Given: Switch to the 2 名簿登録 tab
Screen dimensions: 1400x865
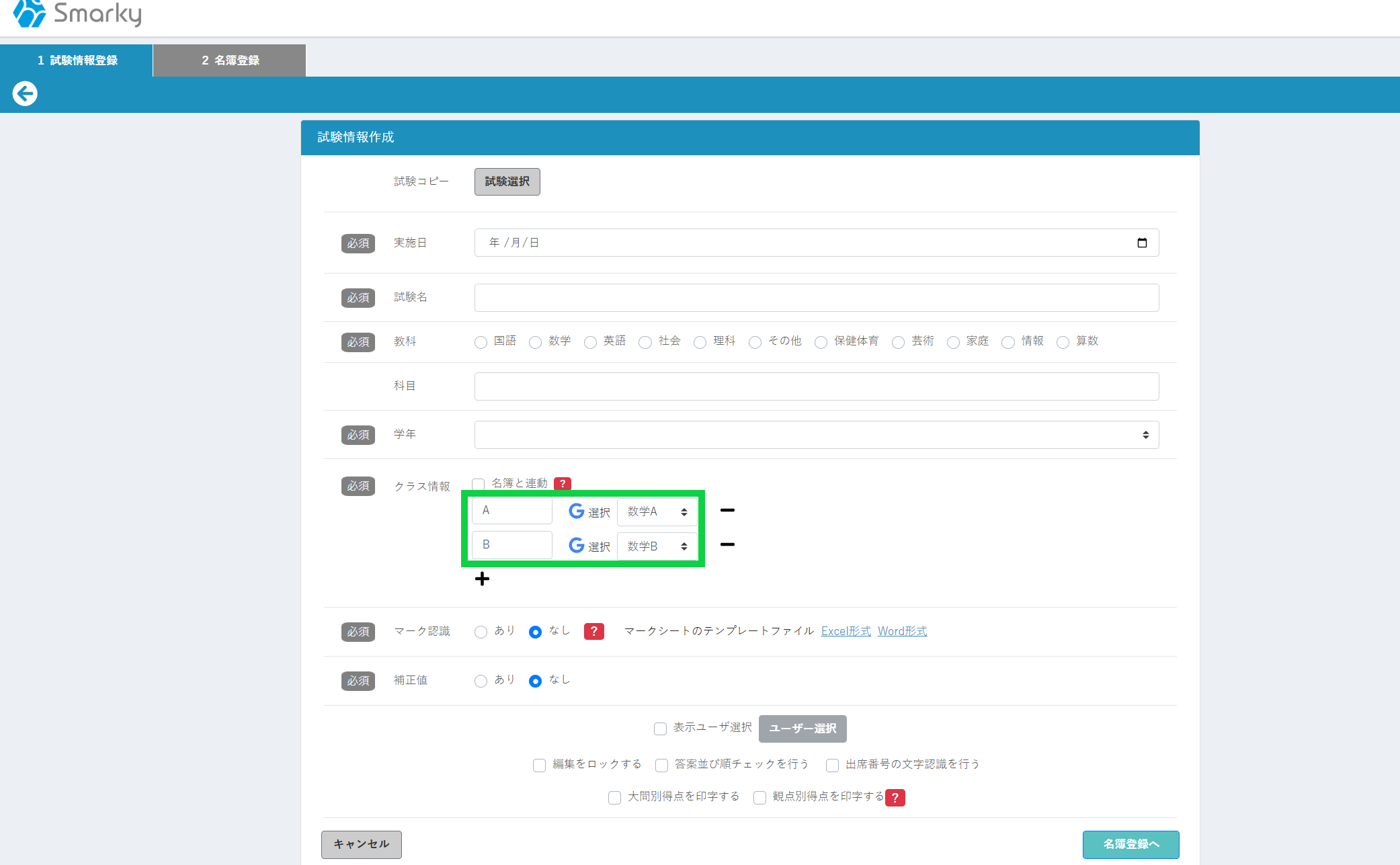Looking at the screenshot, I should click(x=230, y=60).
